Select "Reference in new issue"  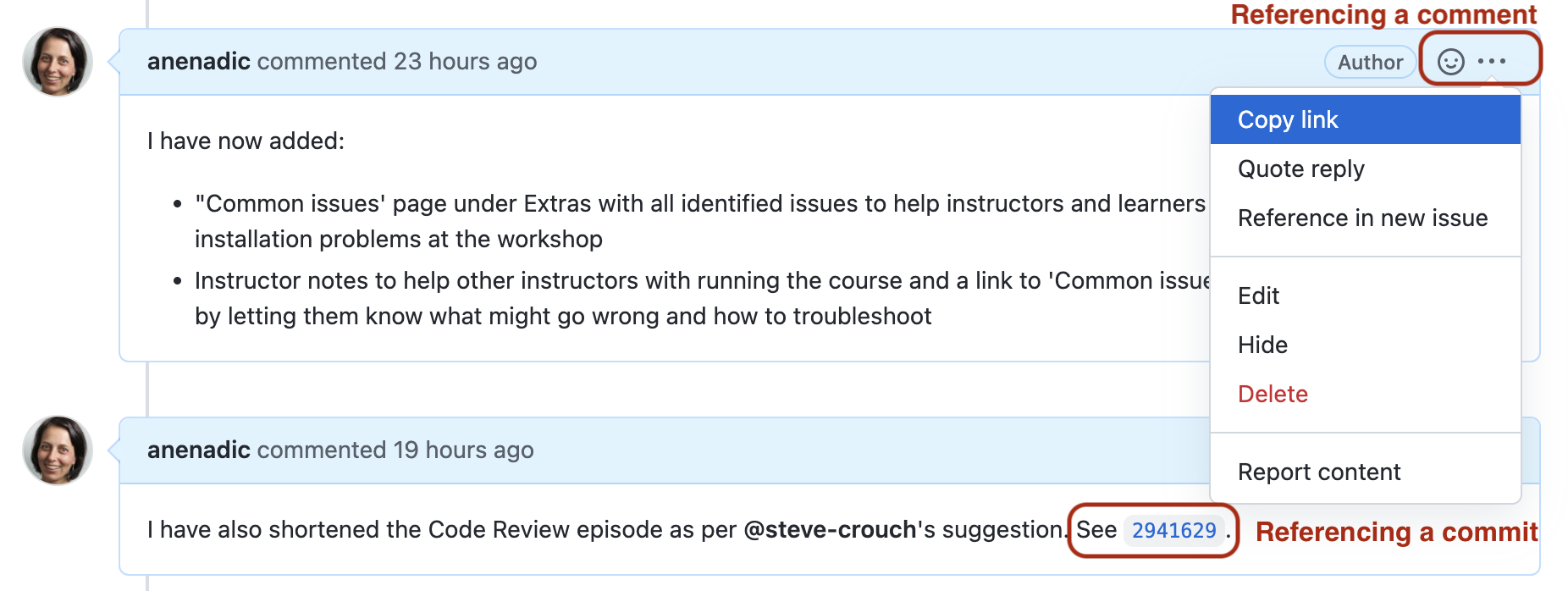tap(1363, 218)
